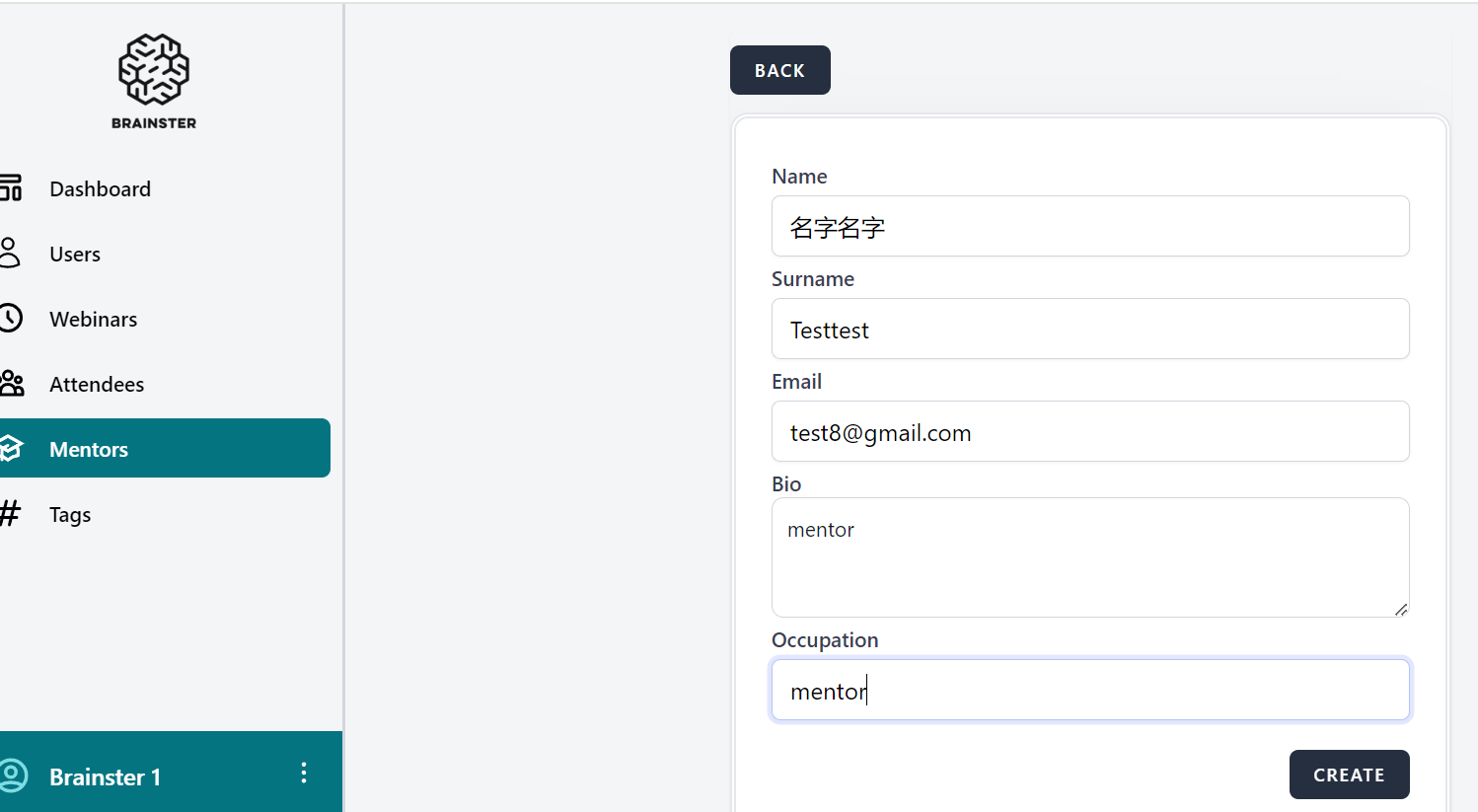Navigate to the Webinars page
This screenshot has width=1478, height=812.
coord(93,320)
